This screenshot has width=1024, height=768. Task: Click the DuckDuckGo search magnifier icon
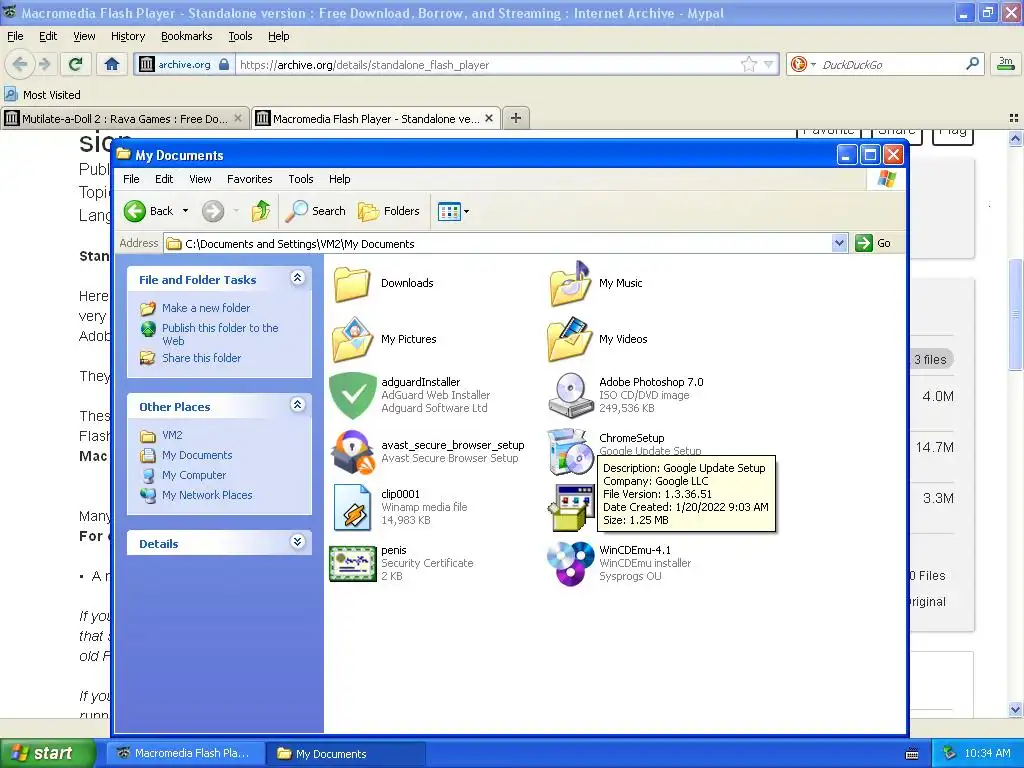(x=972, y=63)
